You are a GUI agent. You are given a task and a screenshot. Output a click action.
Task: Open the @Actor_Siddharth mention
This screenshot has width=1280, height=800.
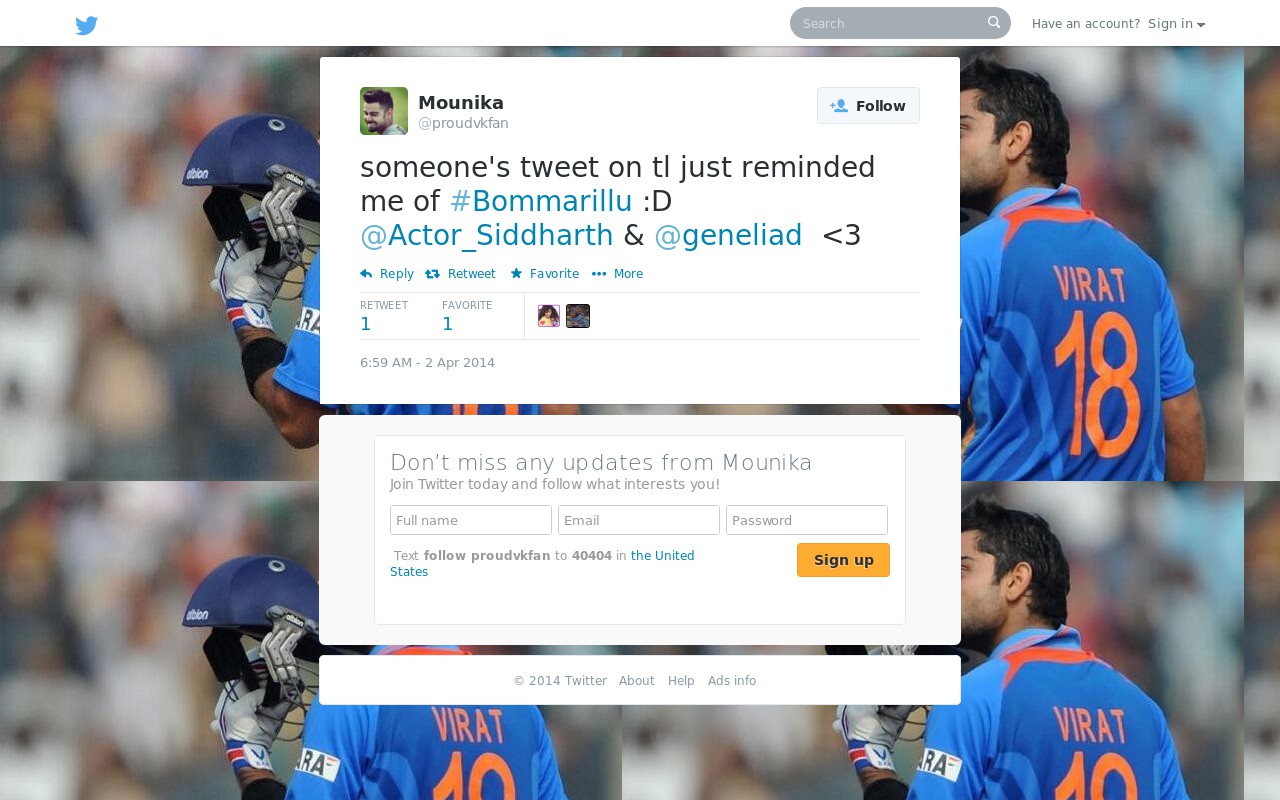pos(487,235)
